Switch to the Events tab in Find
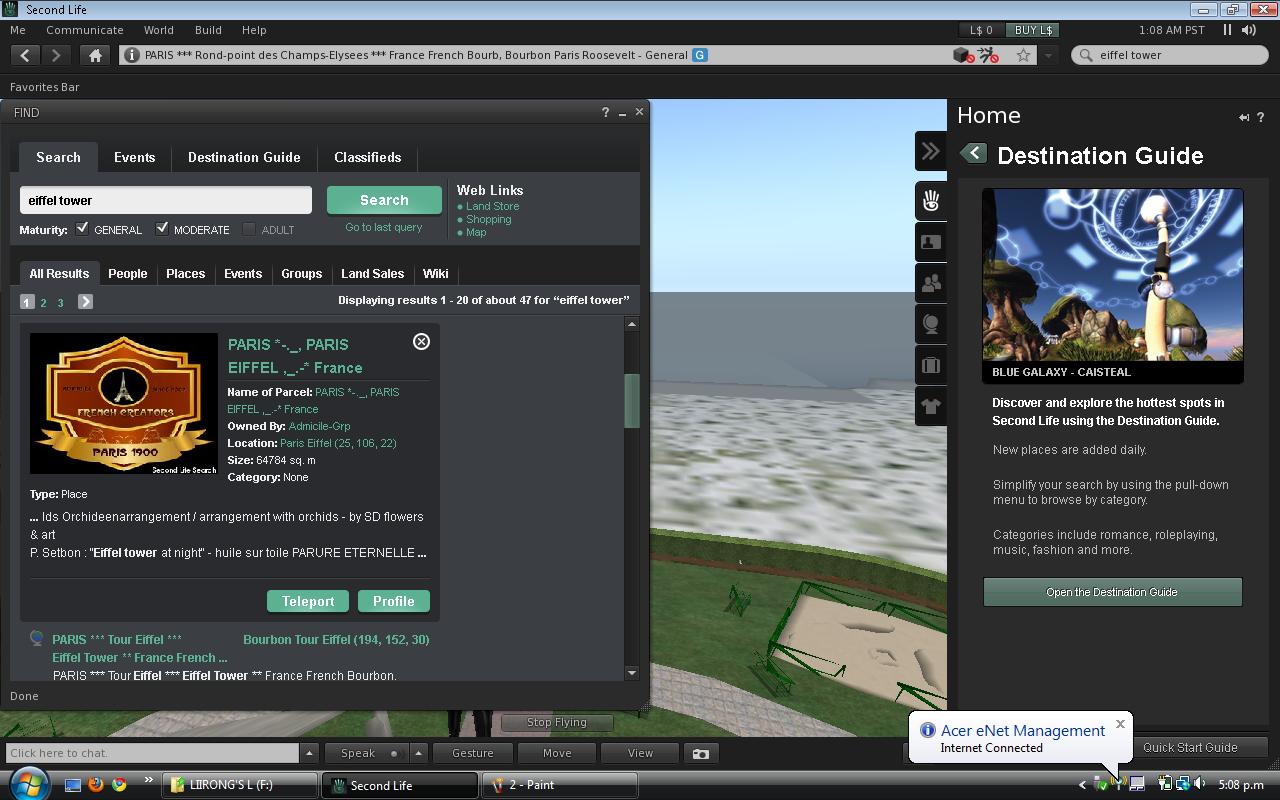 134,157
